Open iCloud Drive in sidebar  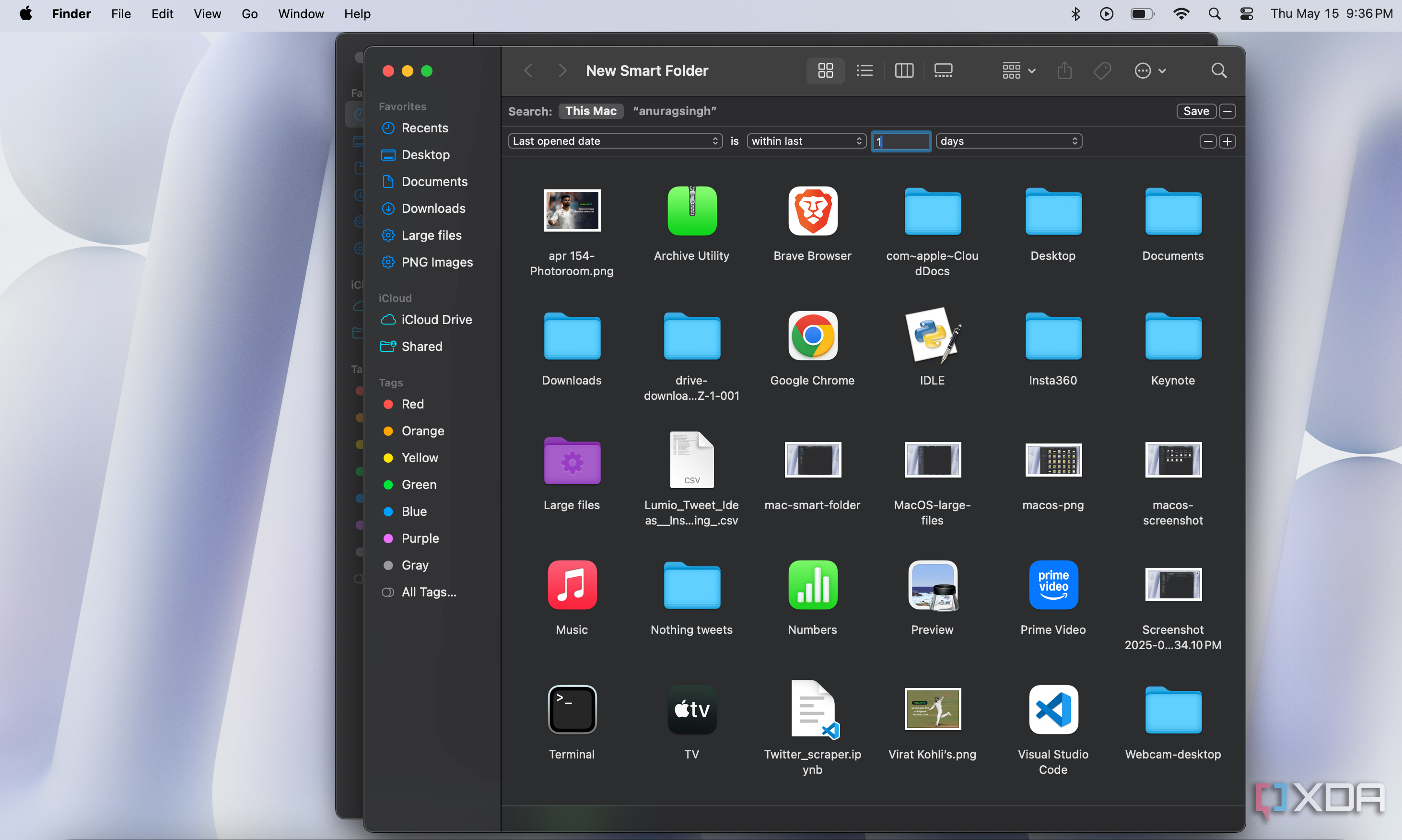(436, 319)
